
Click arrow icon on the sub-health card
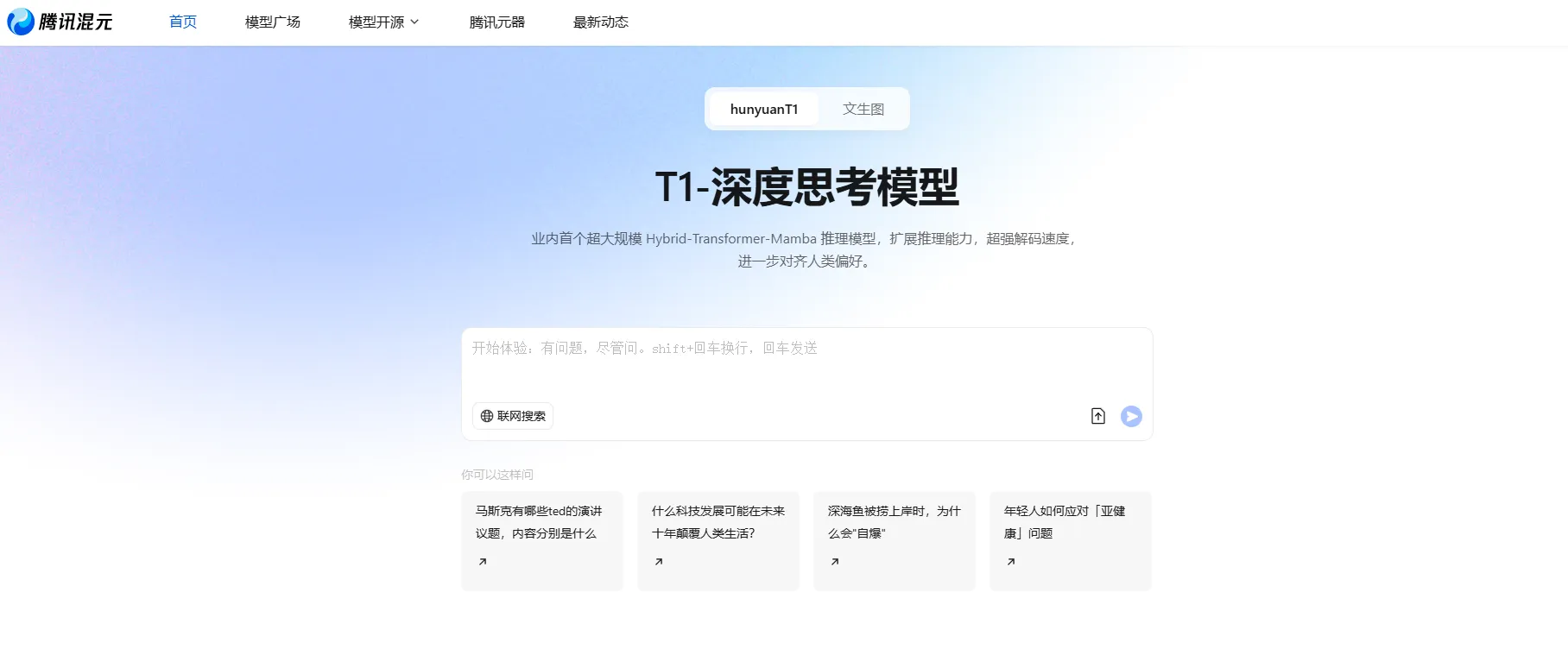coord(1011,562)
